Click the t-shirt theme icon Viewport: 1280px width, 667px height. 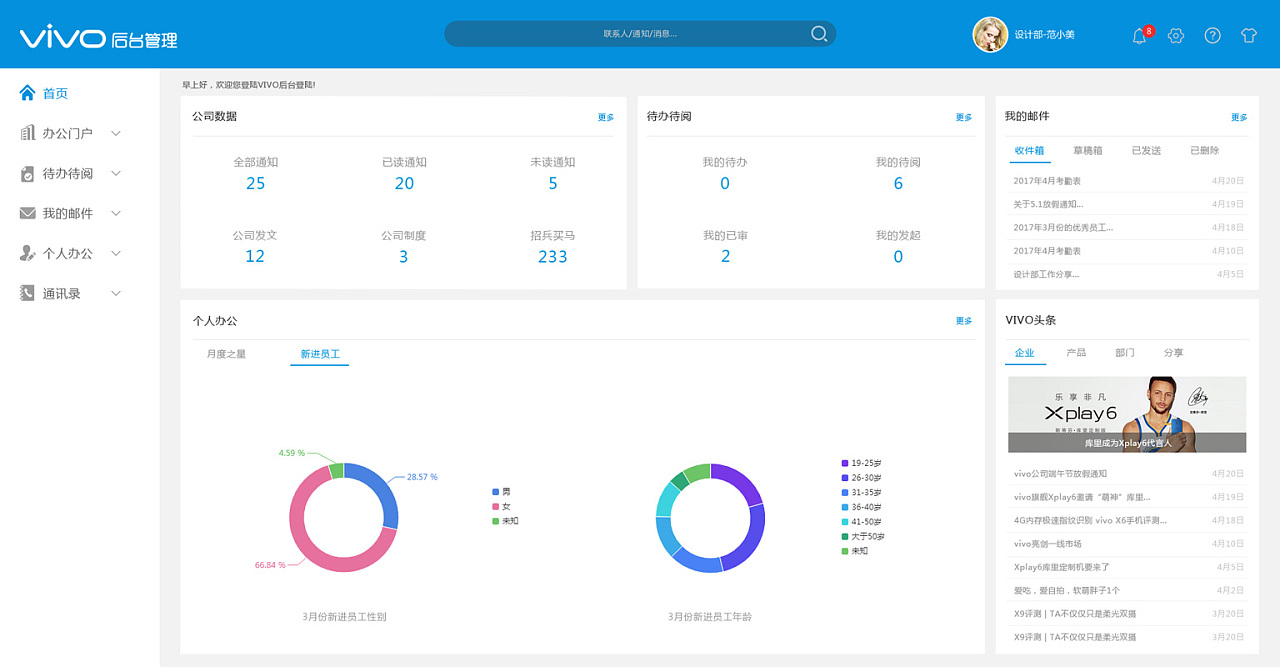(1248, 35)
